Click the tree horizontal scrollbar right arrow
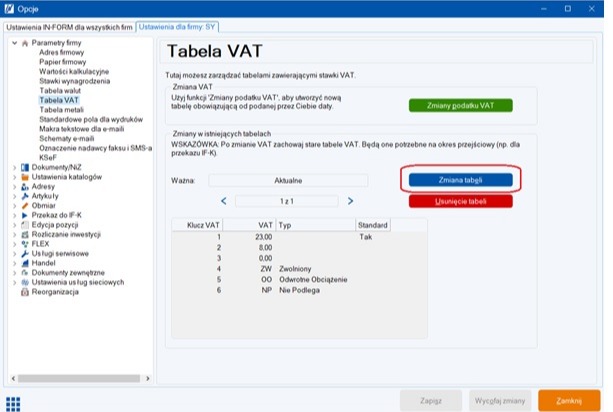 click(147, 378)
